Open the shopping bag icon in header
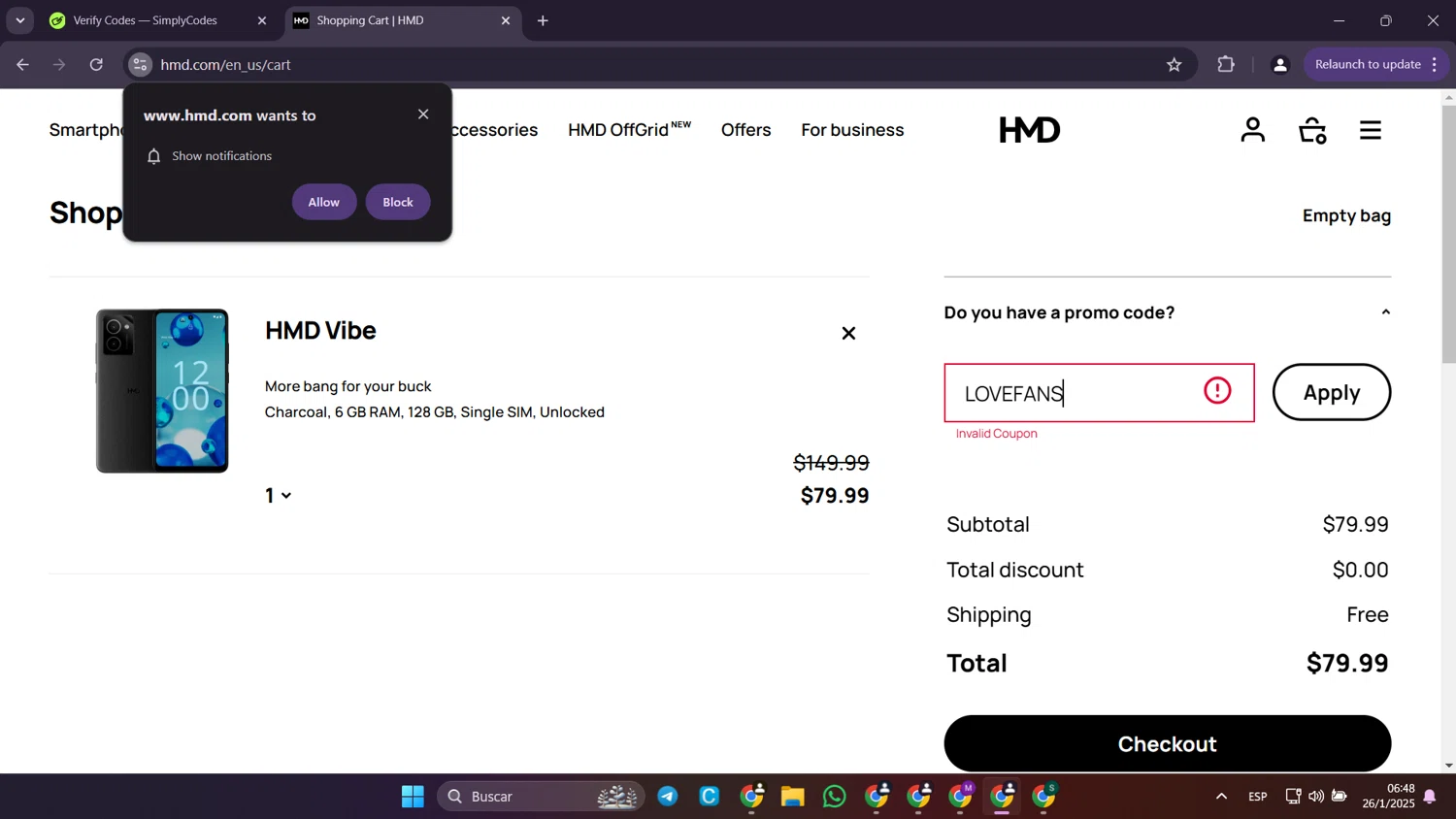Viewport: 1456px width, 819px height. click(x=1312, y=130)
